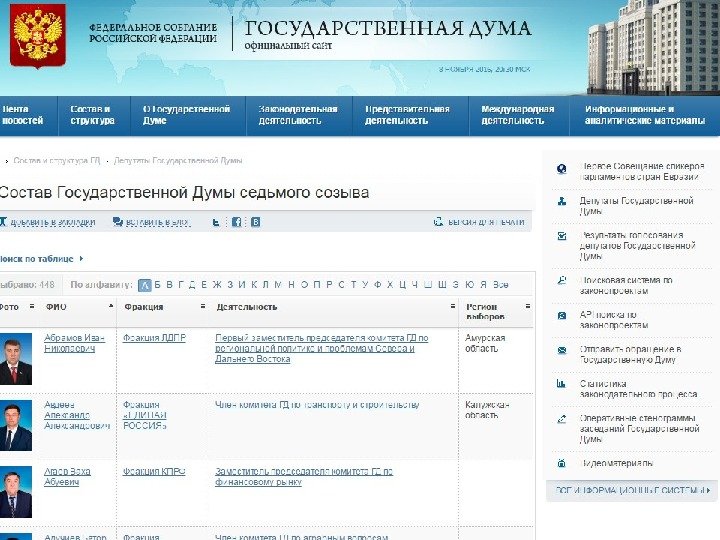Open the Фракция ЛДПР link
This screenshot has height=540, width=720.
tap(154, 338)
